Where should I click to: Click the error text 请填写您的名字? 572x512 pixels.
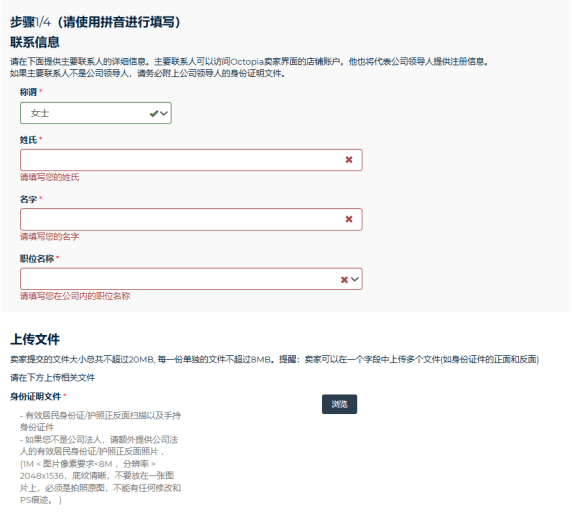(x=50, y=237)
